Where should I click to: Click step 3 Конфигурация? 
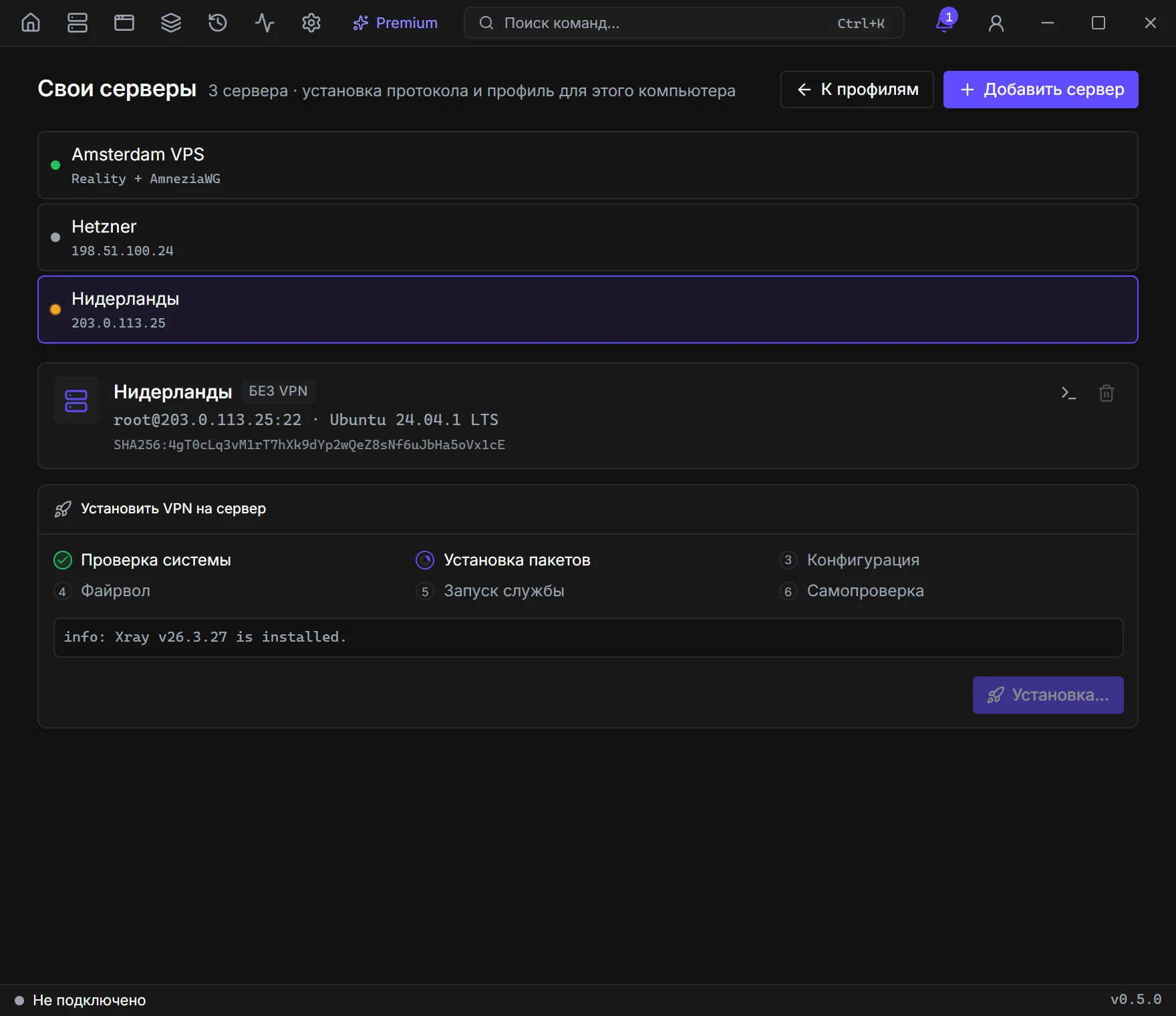(x=849, y=560)
